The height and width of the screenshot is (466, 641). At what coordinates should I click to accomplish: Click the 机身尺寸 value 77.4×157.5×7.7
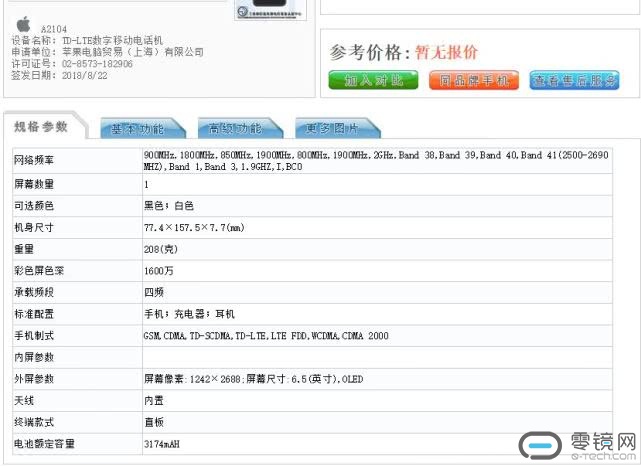tap(194, 228)
